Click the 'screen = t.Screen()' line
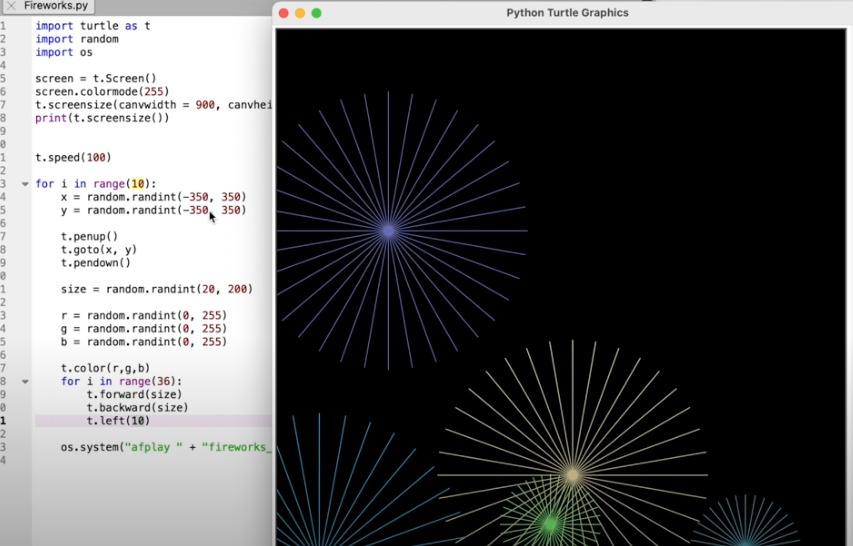 [96, 78]
